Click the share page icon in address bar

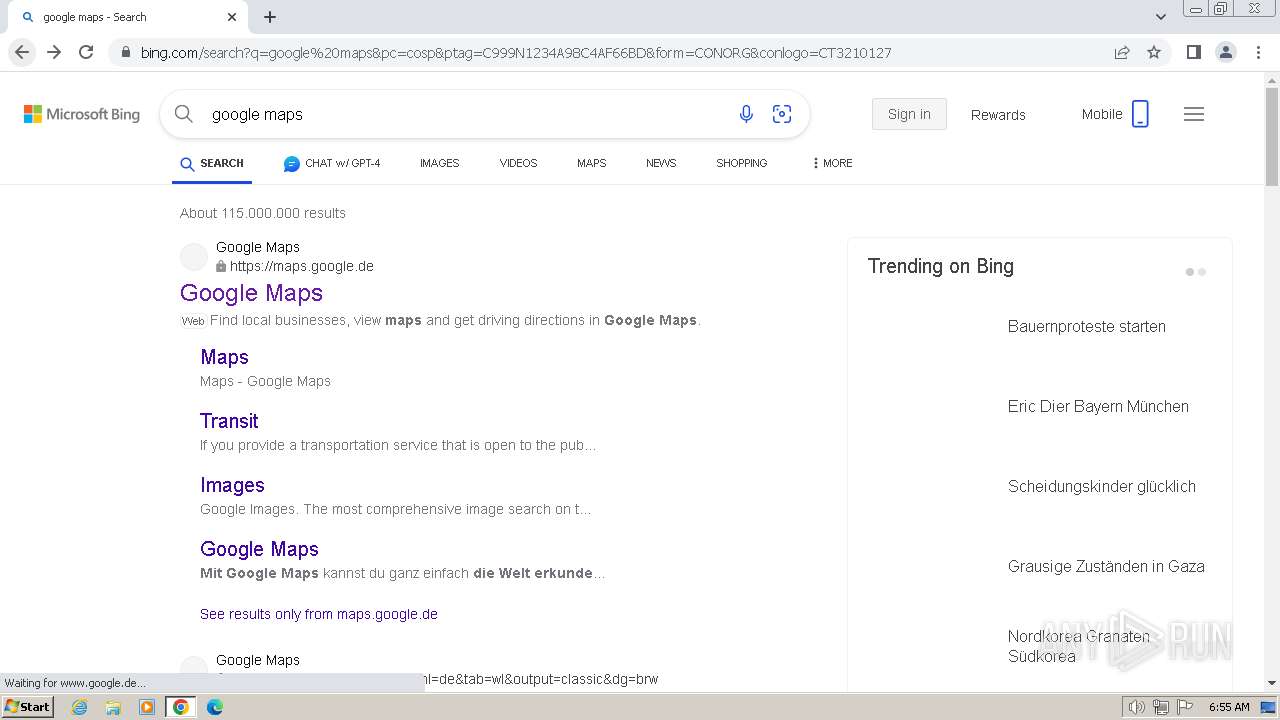[1122, 52]
